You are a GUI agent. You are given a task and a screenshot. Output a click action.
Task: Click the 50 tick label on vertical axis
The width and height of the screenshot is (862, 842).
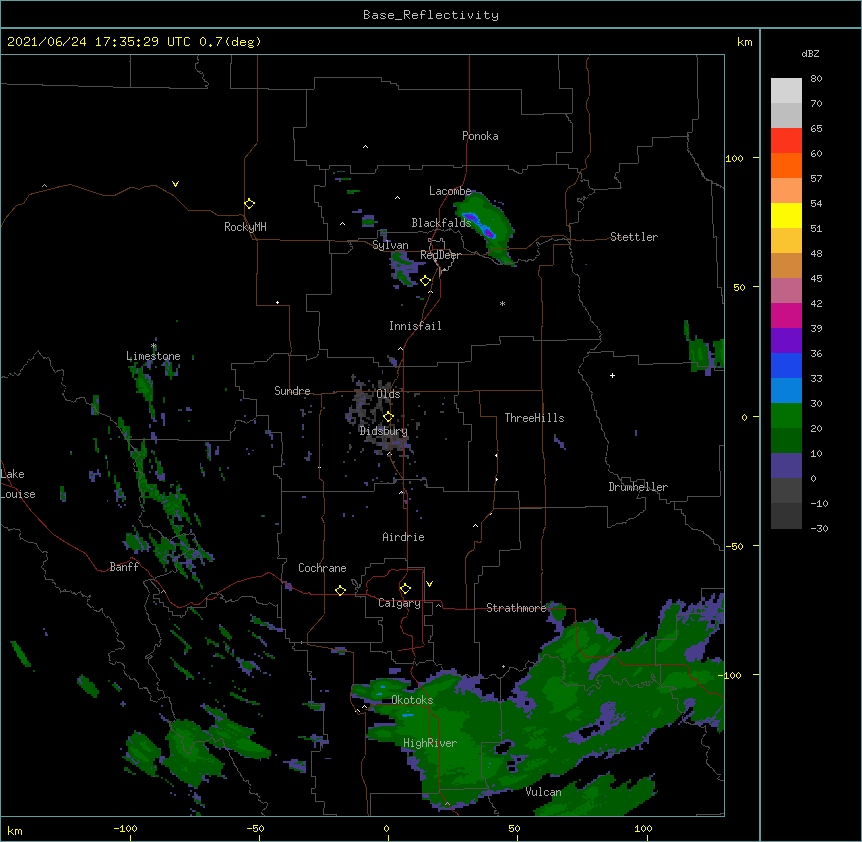(x=739, y=287)
